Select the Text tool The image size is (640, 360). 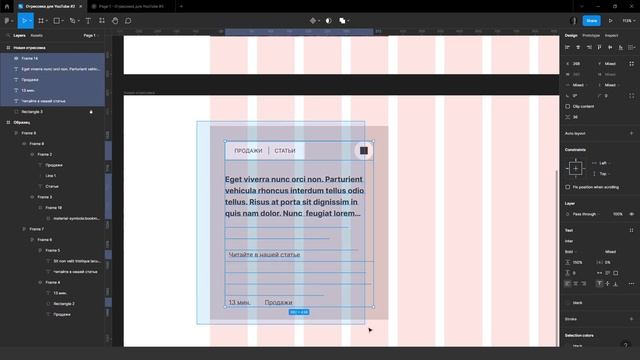point(88,21)
